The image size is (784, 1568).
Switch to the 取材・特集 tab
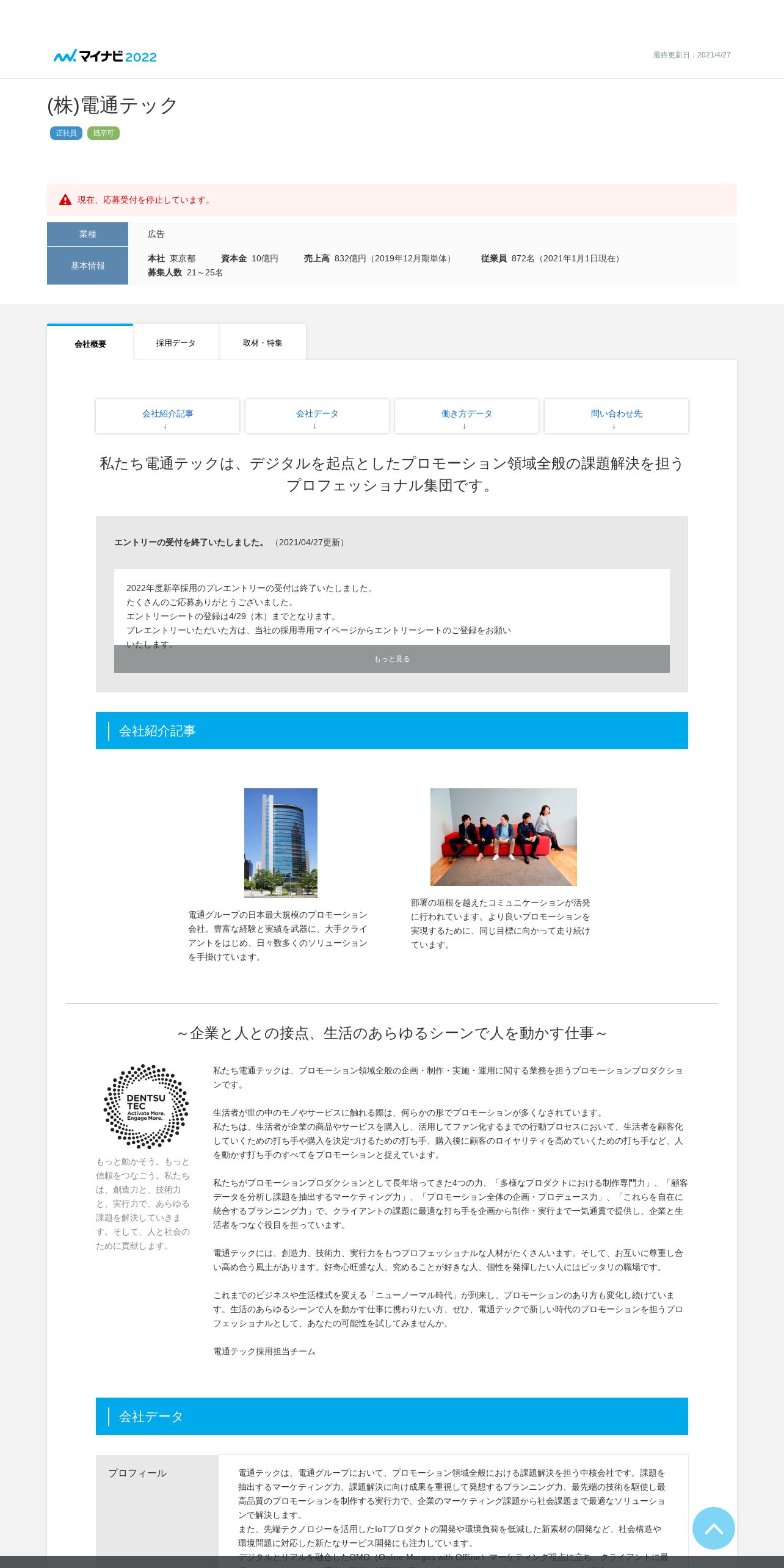(263, 343)
